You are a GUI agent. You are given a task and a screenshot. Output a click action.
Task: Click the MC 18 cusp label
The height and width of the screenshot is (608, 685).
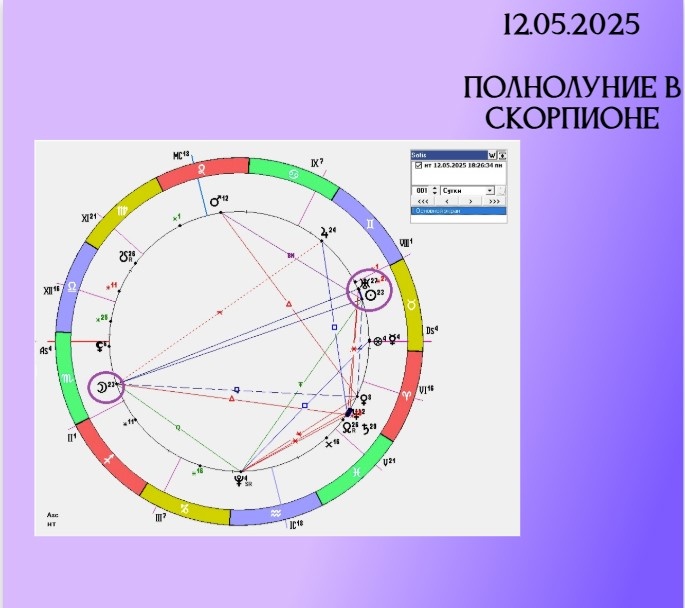(181, 155)
